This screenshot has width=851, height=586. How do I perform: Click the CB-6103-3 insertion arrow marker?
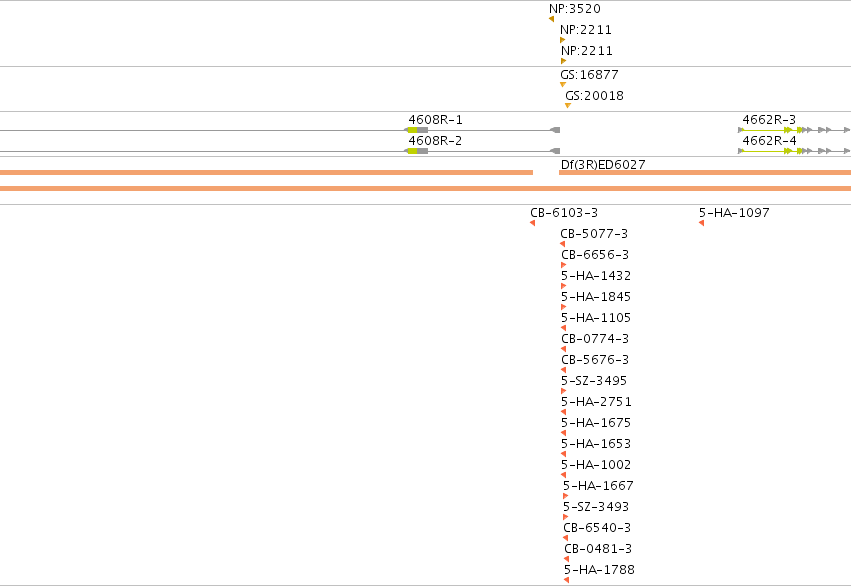(532, 223)
